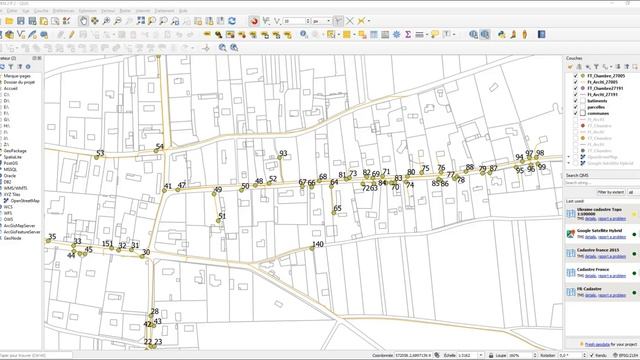Click the Measure line ruler icon
Screen dimensions: 640x360
pyautogui.click(x=419, y=35)
